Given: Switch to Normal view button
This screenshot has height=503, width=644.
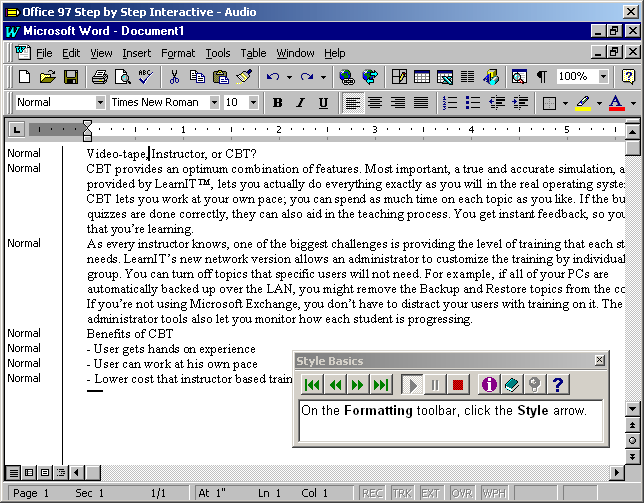Looking at the screenshot, I should [14, 473].
